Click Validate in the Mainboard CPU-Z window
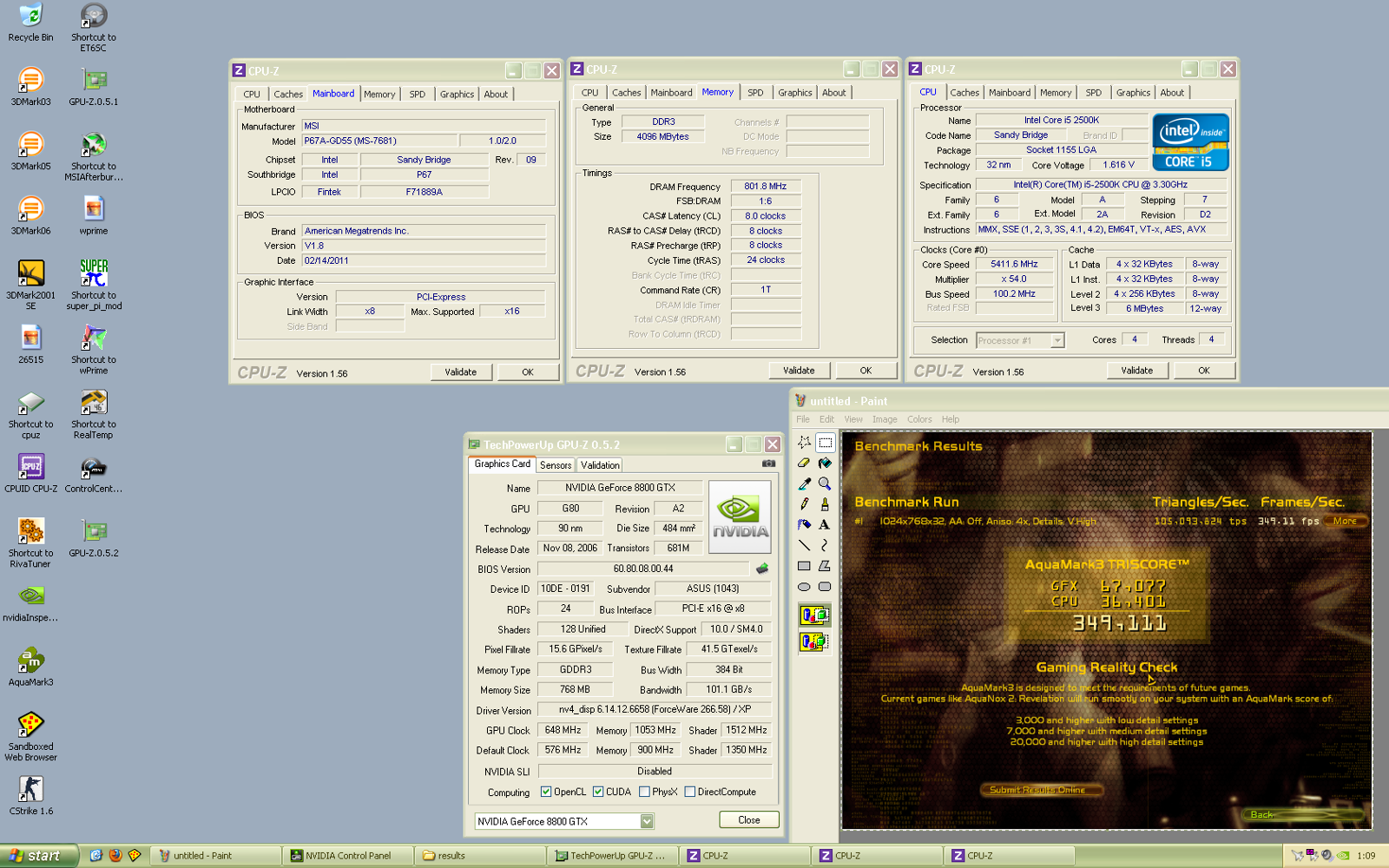The width and height of the screenshot is (1389, 868). click(x=461, y=372)
